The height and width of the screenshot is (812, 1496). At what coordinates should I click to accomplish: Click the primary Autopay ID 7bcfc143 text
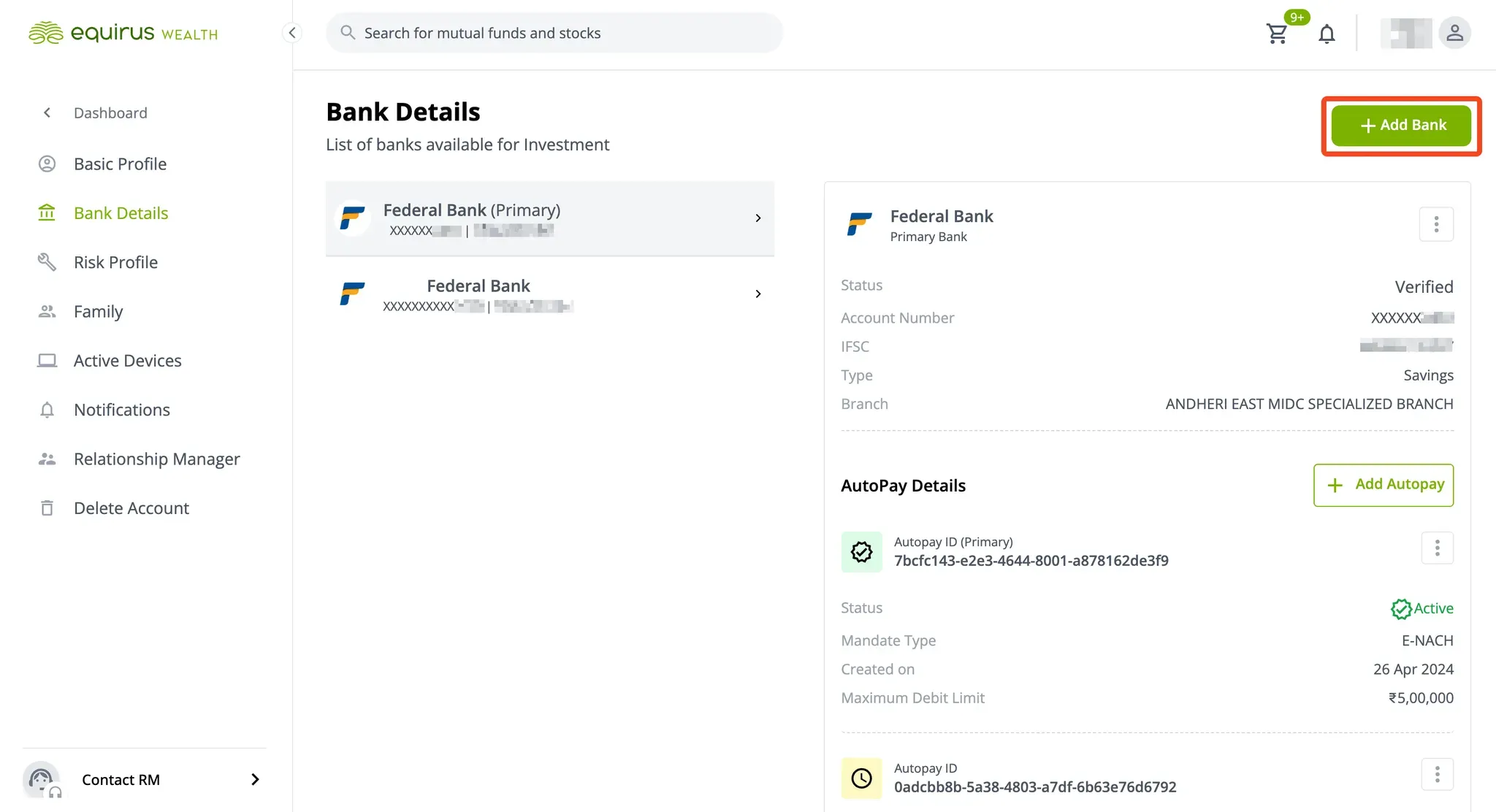(x=1031, y=560)
